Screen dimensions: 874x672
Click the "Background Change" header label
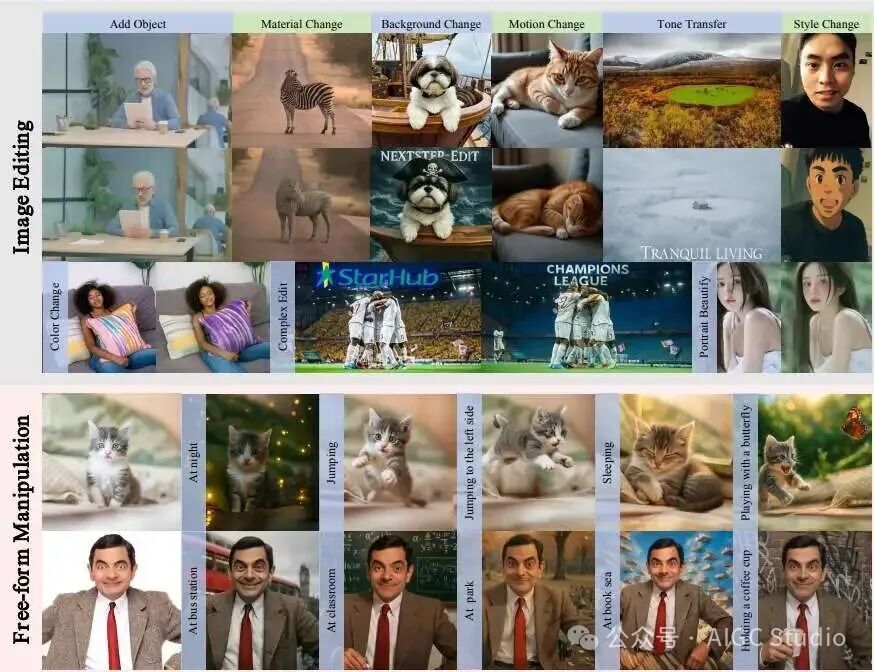(431, 24)
